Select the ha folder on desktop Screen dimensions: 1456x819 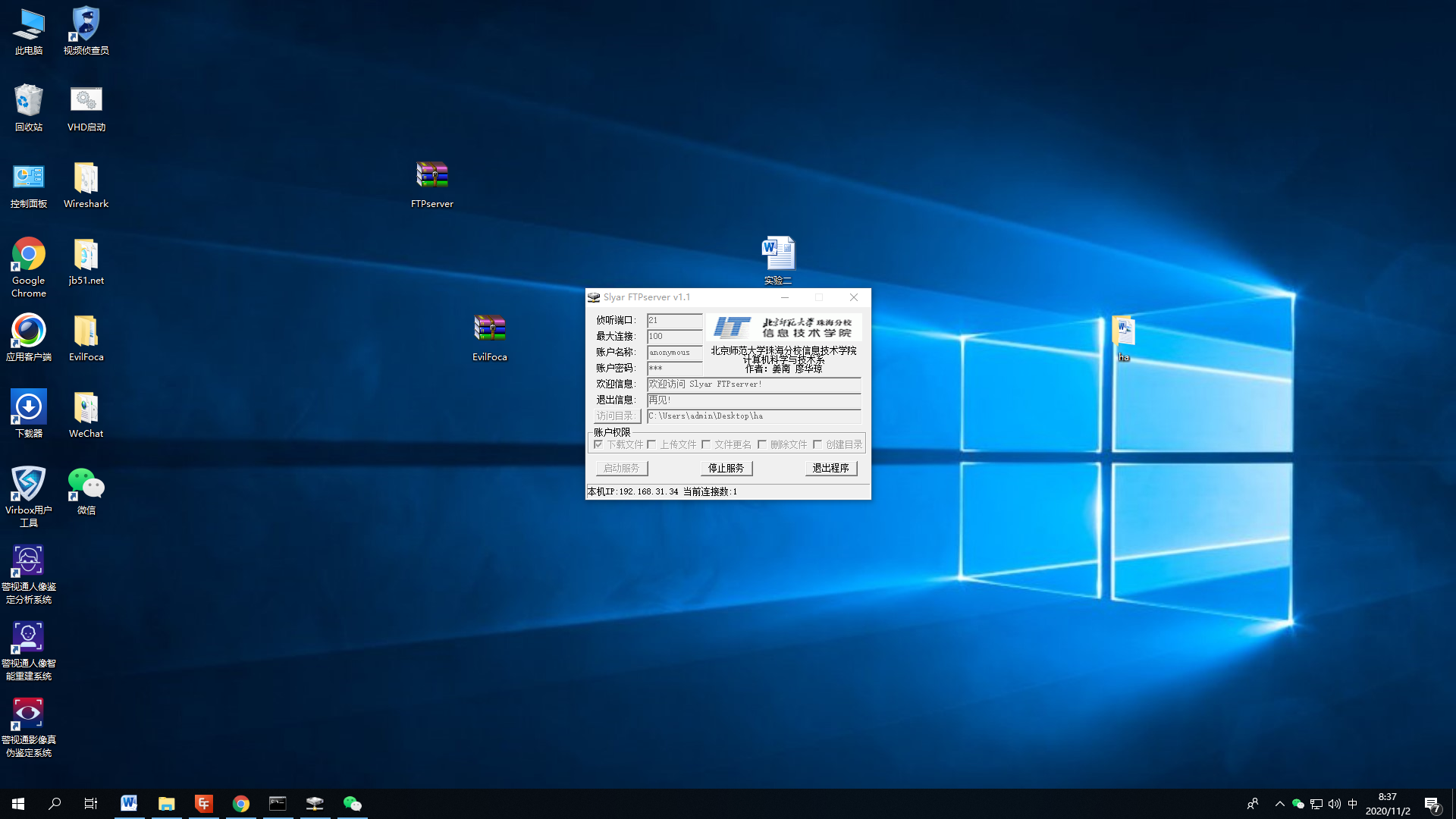click(1123, 332)
